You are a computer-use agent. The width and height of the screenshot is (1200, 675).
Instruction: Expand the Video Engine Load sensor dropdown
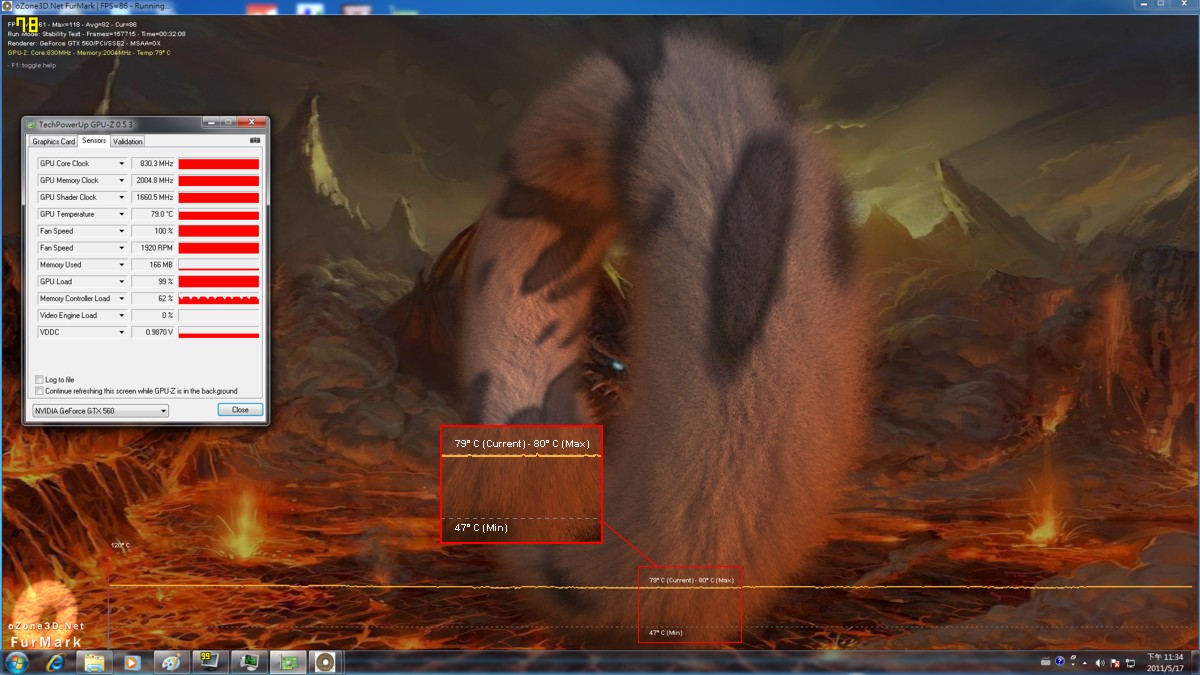tap(122, 316)
